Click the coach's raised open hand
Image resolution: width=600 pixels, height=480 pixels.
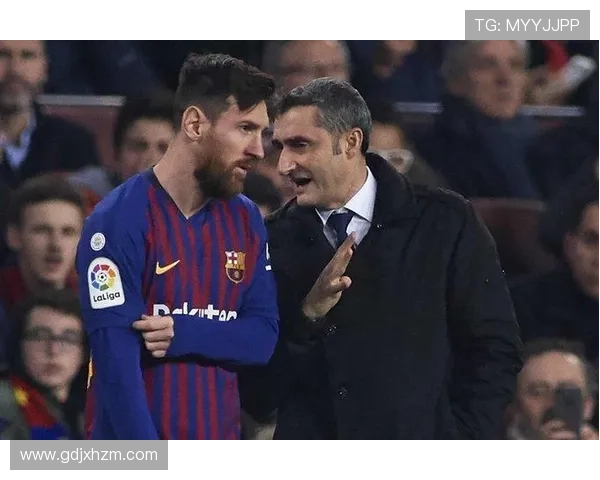click(328, 280)
